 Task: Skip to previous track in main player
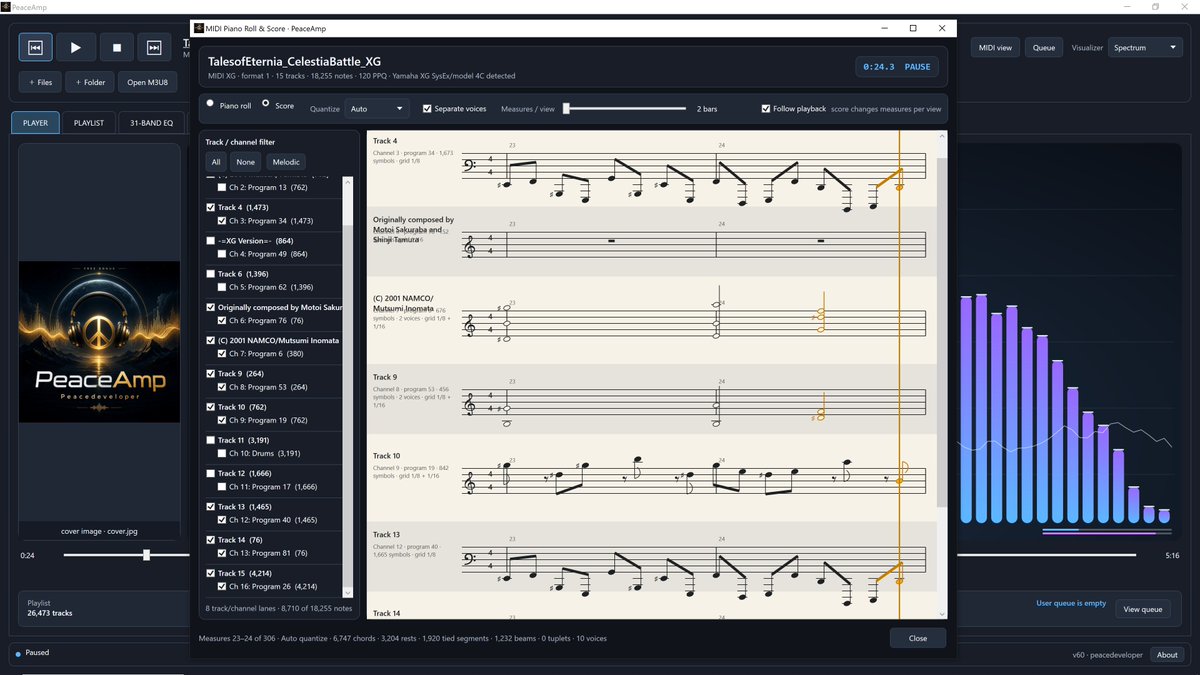pyautogui.click(x=36, y=47)
